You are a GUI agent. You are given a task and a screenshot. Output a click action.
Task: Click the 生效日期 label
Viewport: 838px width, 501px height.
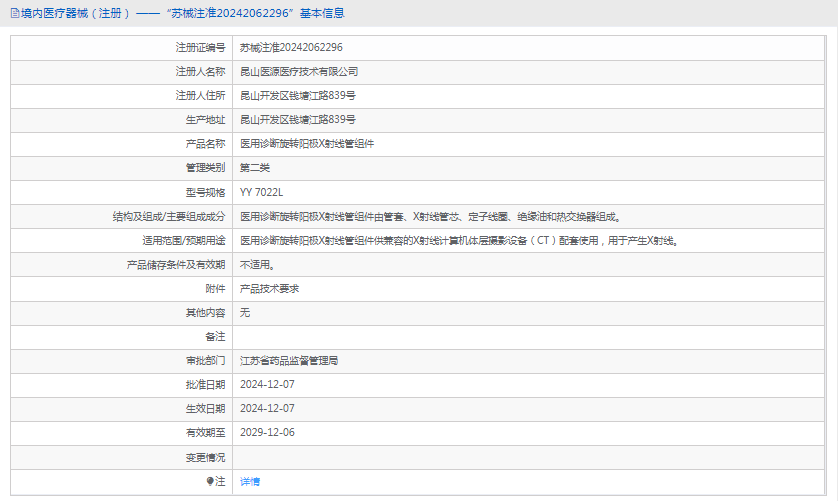pos(206,408)
